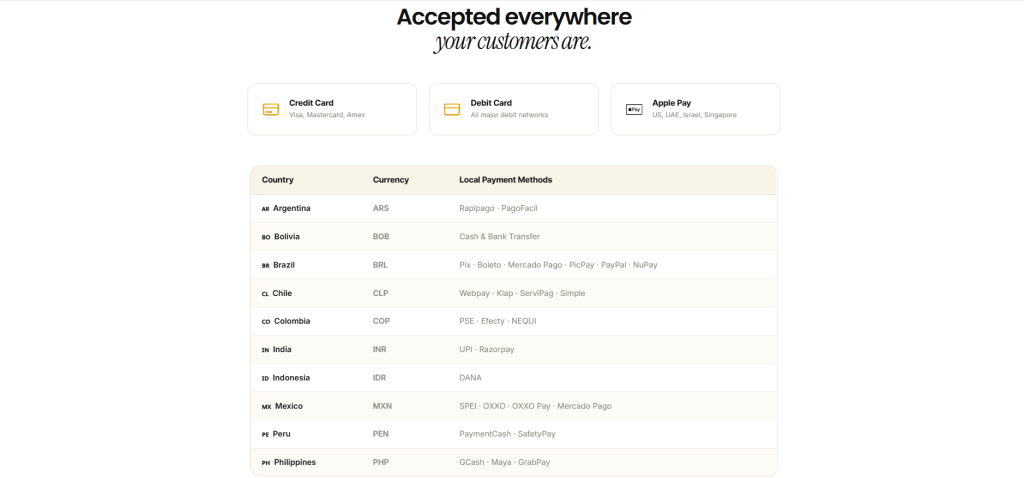Image resolution: width=1024 pixels, height=478 pixels.
Task: Click the AR country code badge
Action: click(265, 209)
